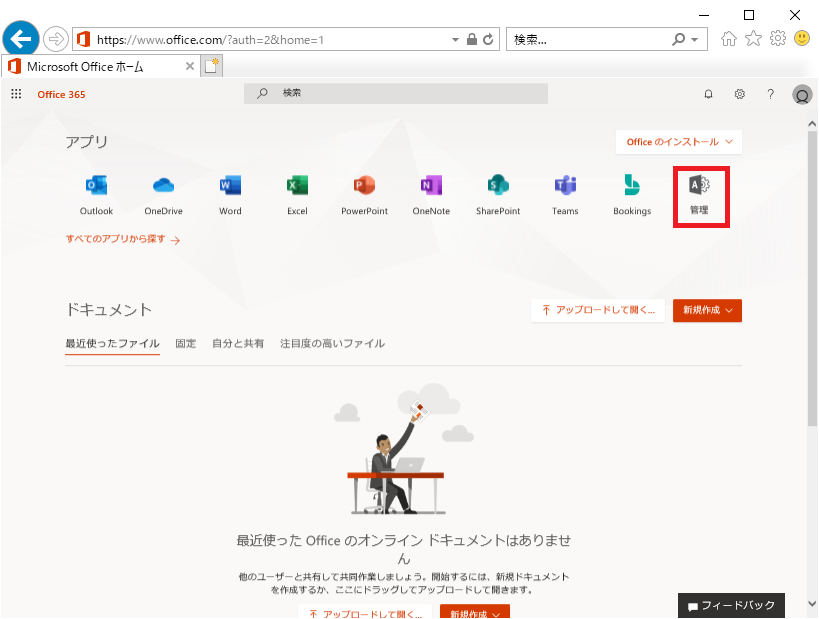Image resolution: width=819 pixels, height=619 pixels.
Task: Click the Office 365 header link
Action: (61, 95)
